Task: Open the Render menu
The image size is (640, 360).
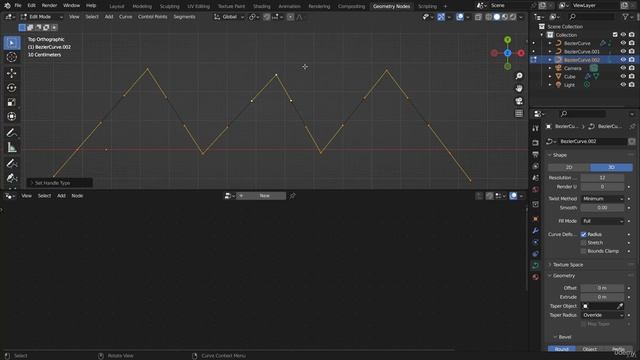Action: tap(49, 6)
